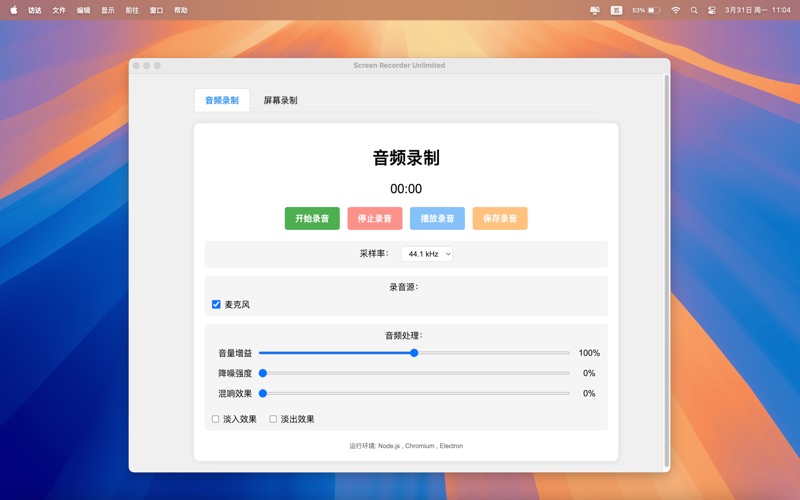Click the 停止录音 button
This screenshot has height=500, width=800.
[375, 218]
